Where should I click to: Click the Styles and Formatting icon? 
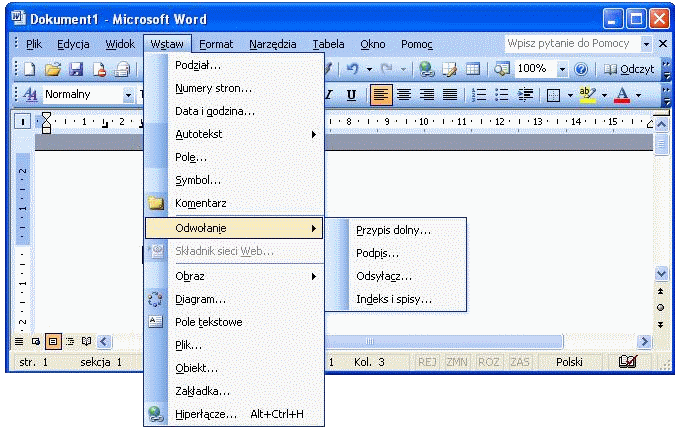pyautogui.click(x=30, y=94)
